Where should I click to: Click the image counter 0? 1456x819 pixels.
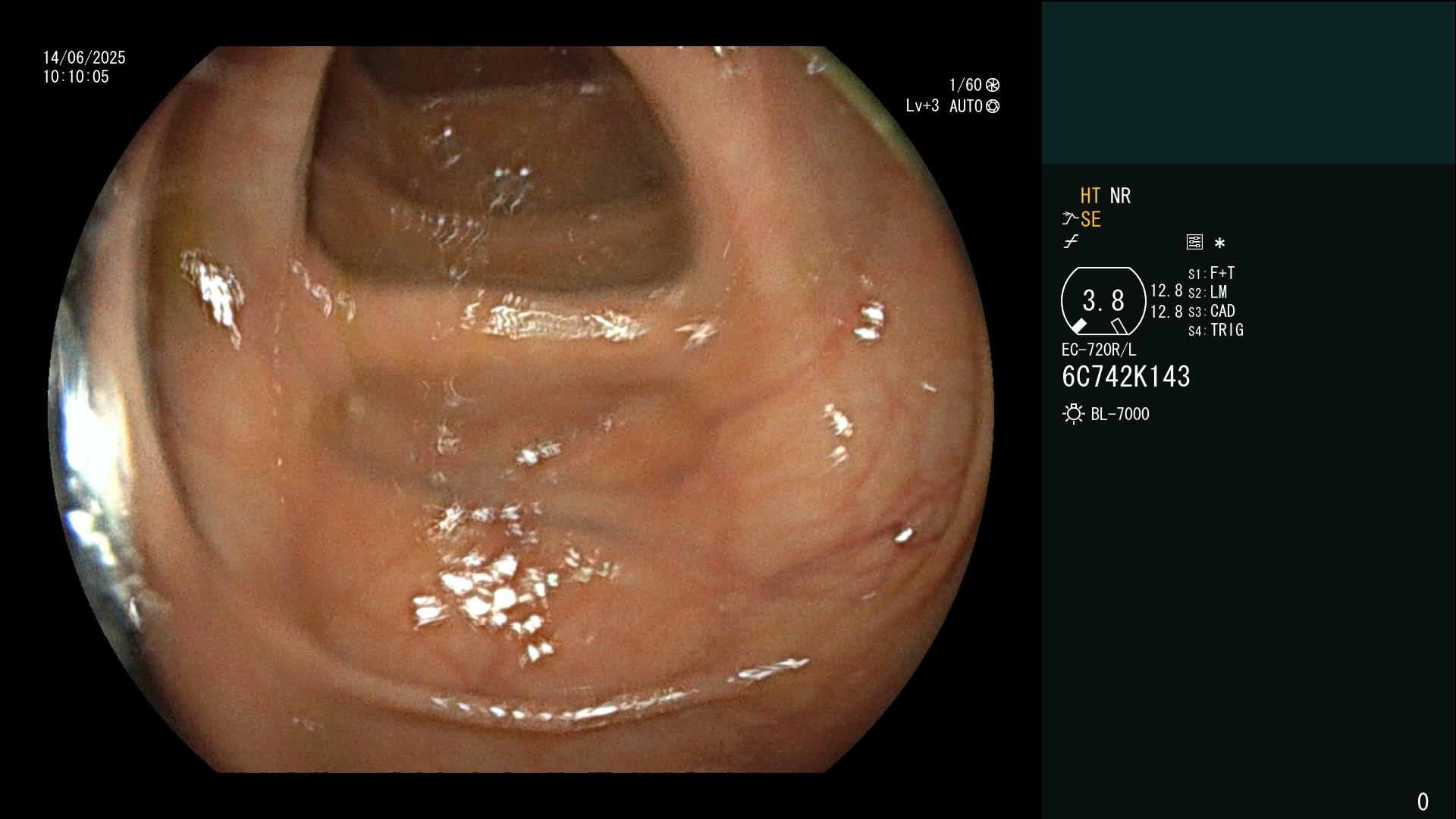pos(1423,802)
